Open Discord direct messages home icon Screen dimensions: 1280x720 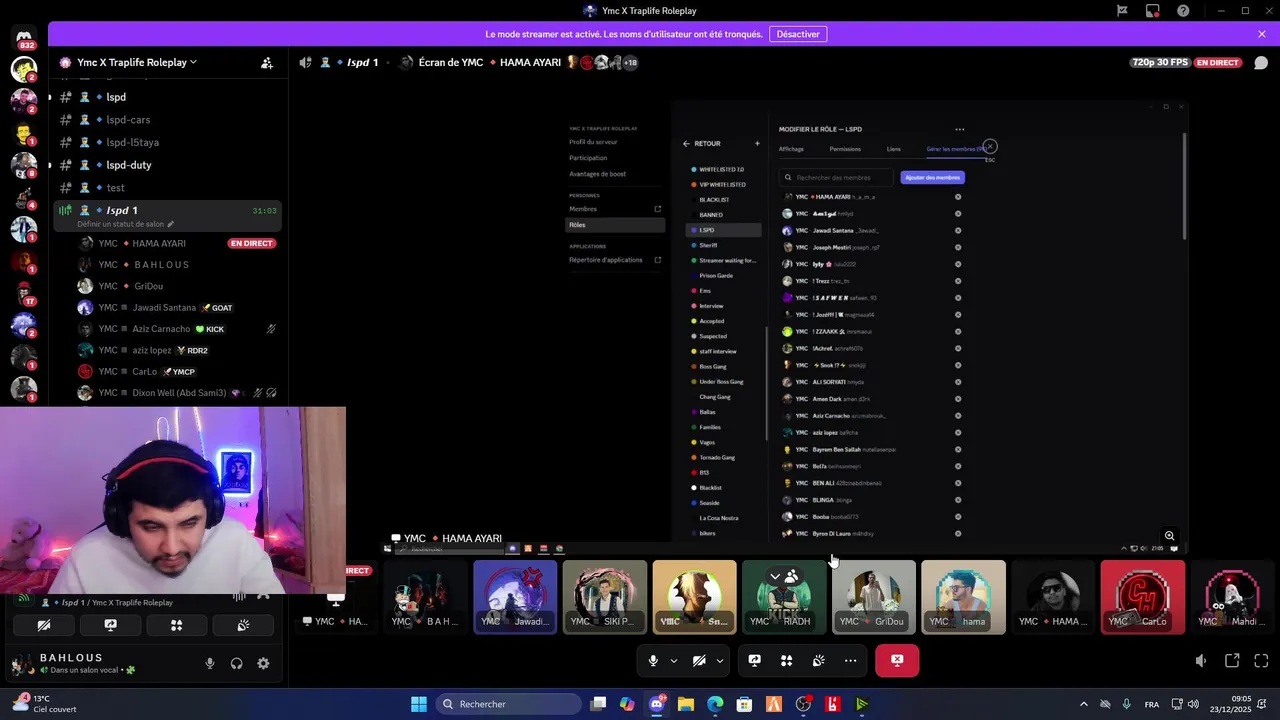tap(24, 37)
